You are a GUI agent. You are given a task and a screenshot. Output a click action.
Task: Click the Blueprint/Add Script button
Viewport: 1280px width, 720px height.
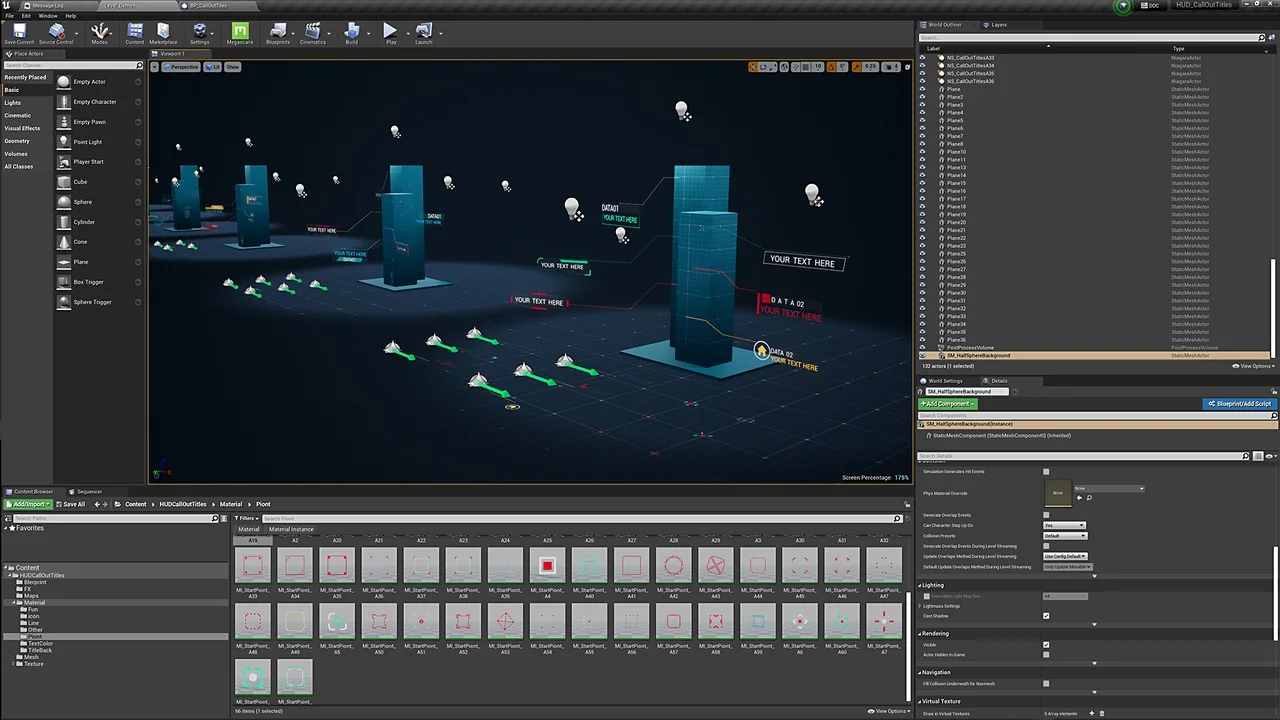tap(1239, 404)
